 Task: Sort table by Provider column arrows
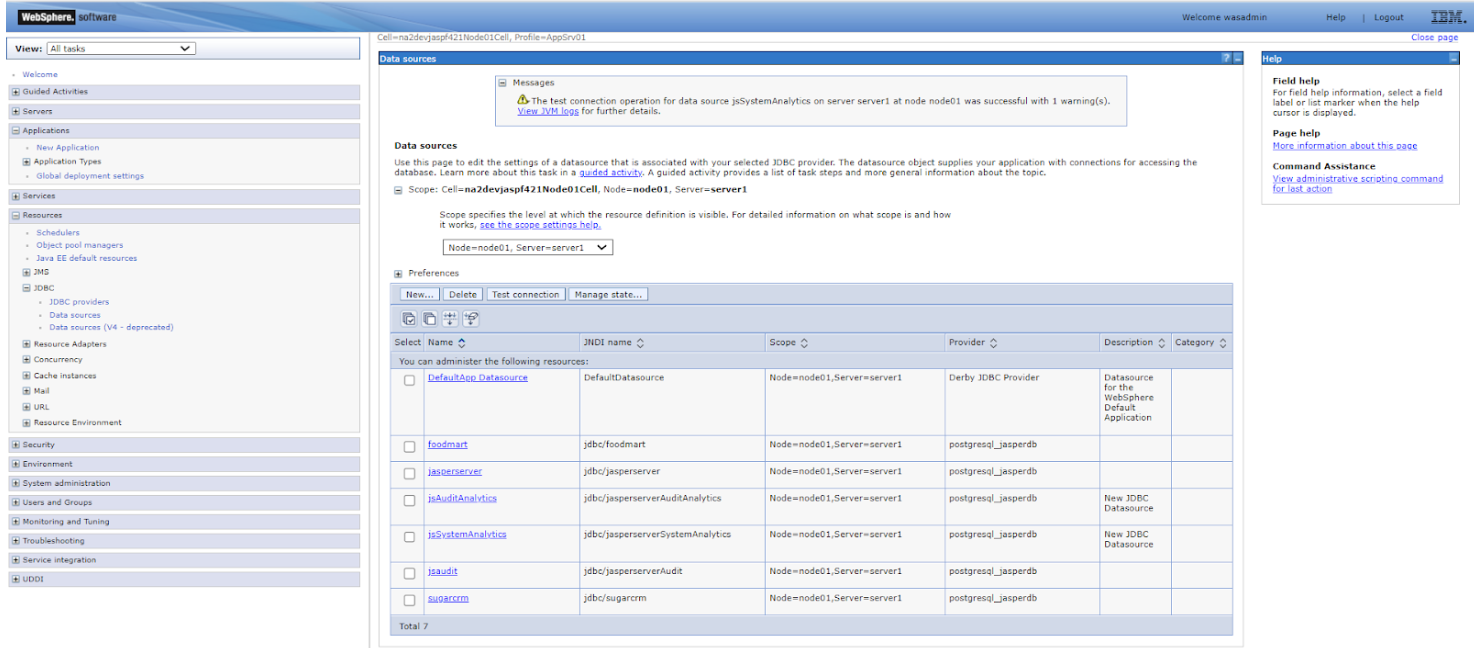993,343
